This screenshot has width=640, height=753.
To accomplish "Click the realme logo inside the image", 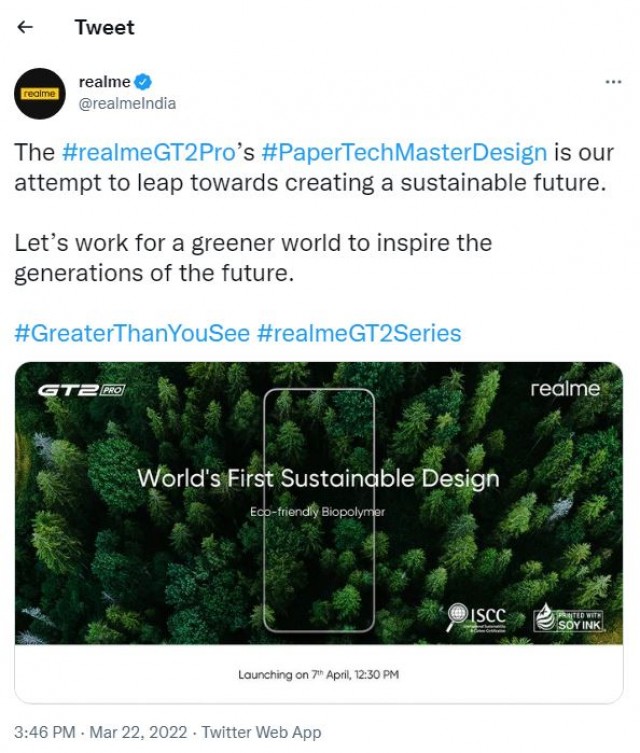I will coord(565,389).
